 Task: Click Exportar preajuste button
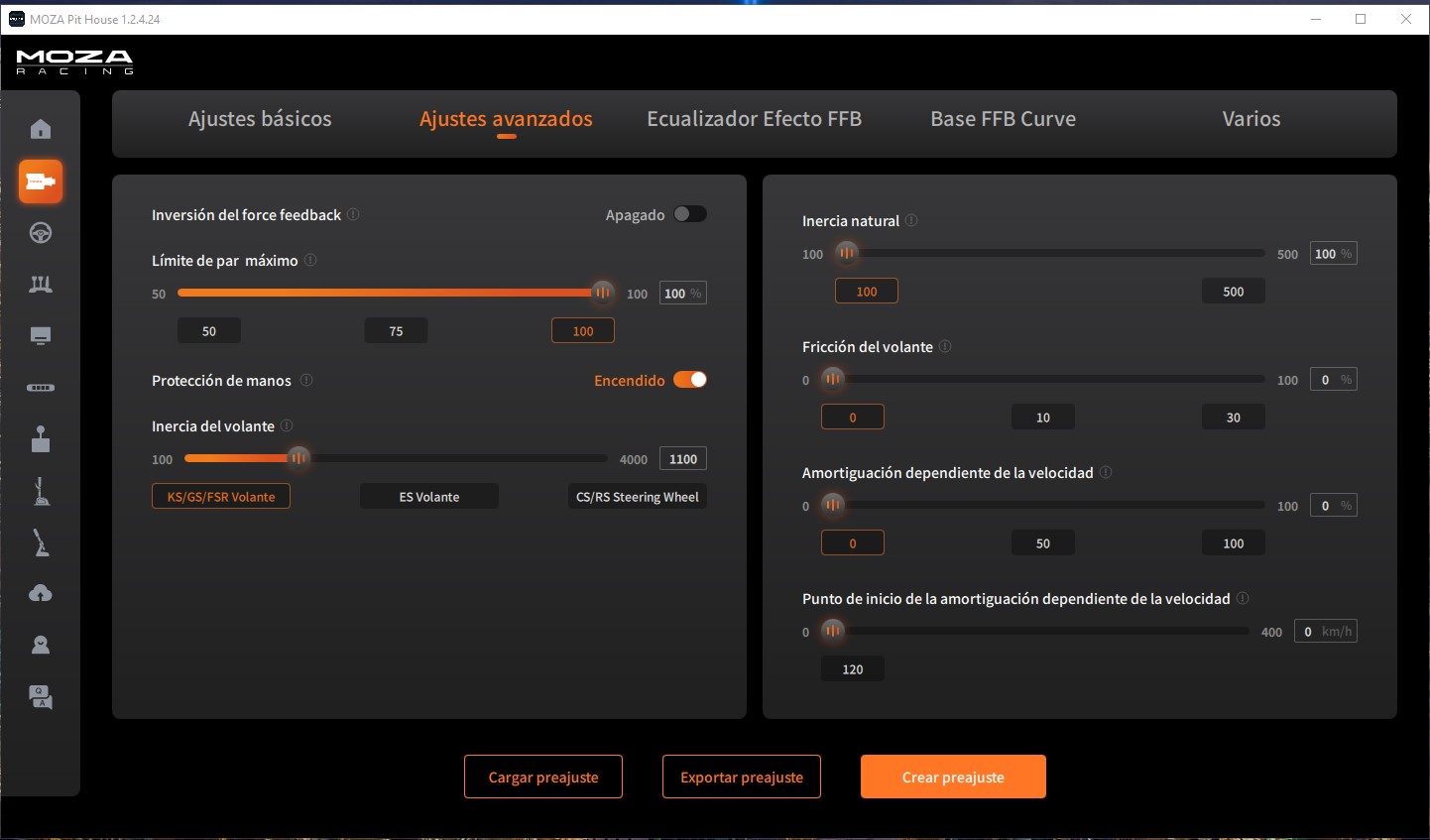(x=742, y=777)
